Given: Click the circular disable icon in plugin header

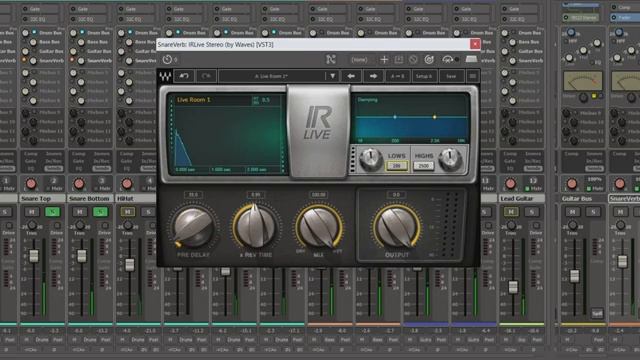Looking at the screenshot, I should pyautogui.click(x=413, y=60).
